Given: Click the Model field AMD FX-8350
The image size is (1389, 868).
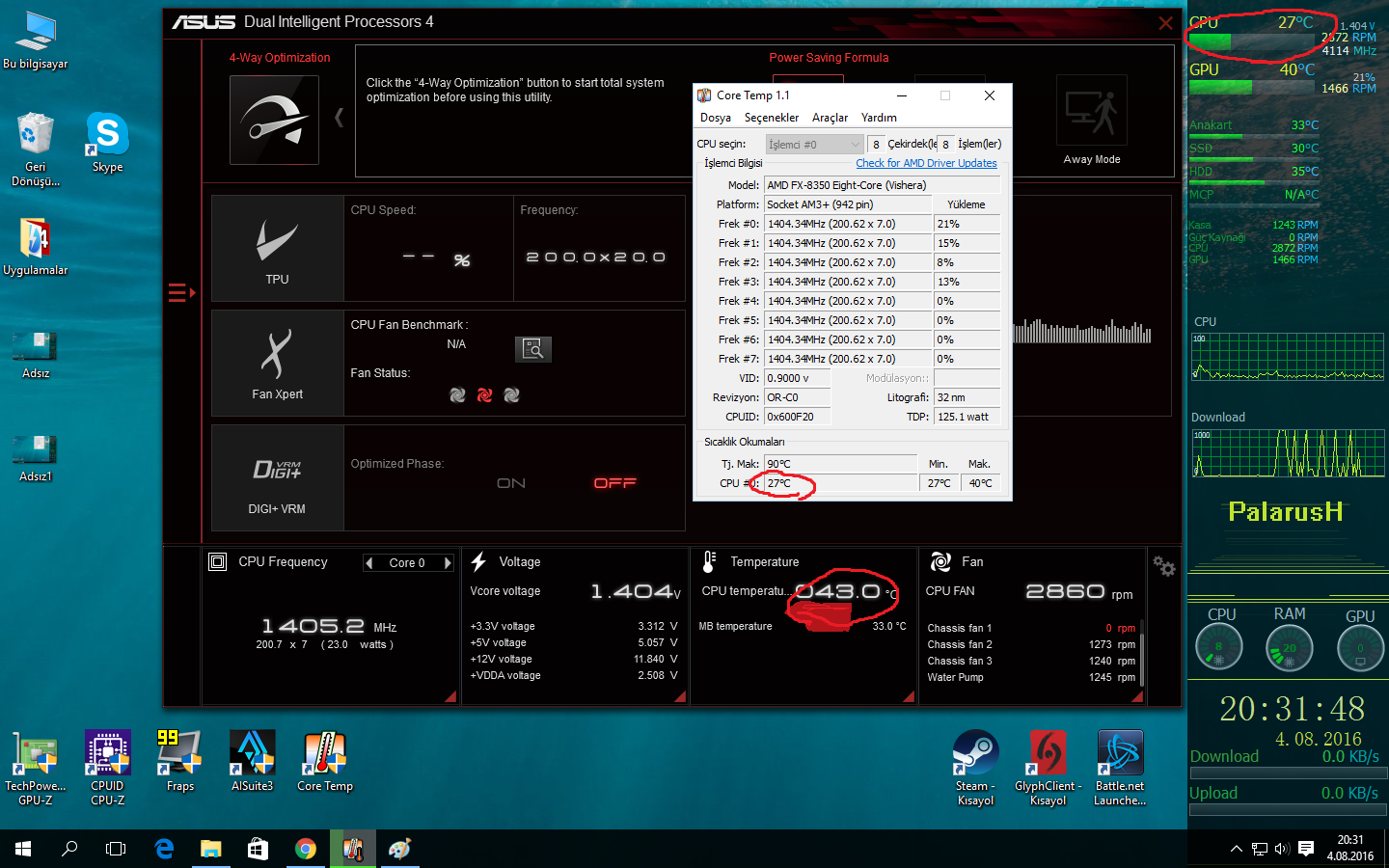Looking at the screenshot, I should [883, 185].
